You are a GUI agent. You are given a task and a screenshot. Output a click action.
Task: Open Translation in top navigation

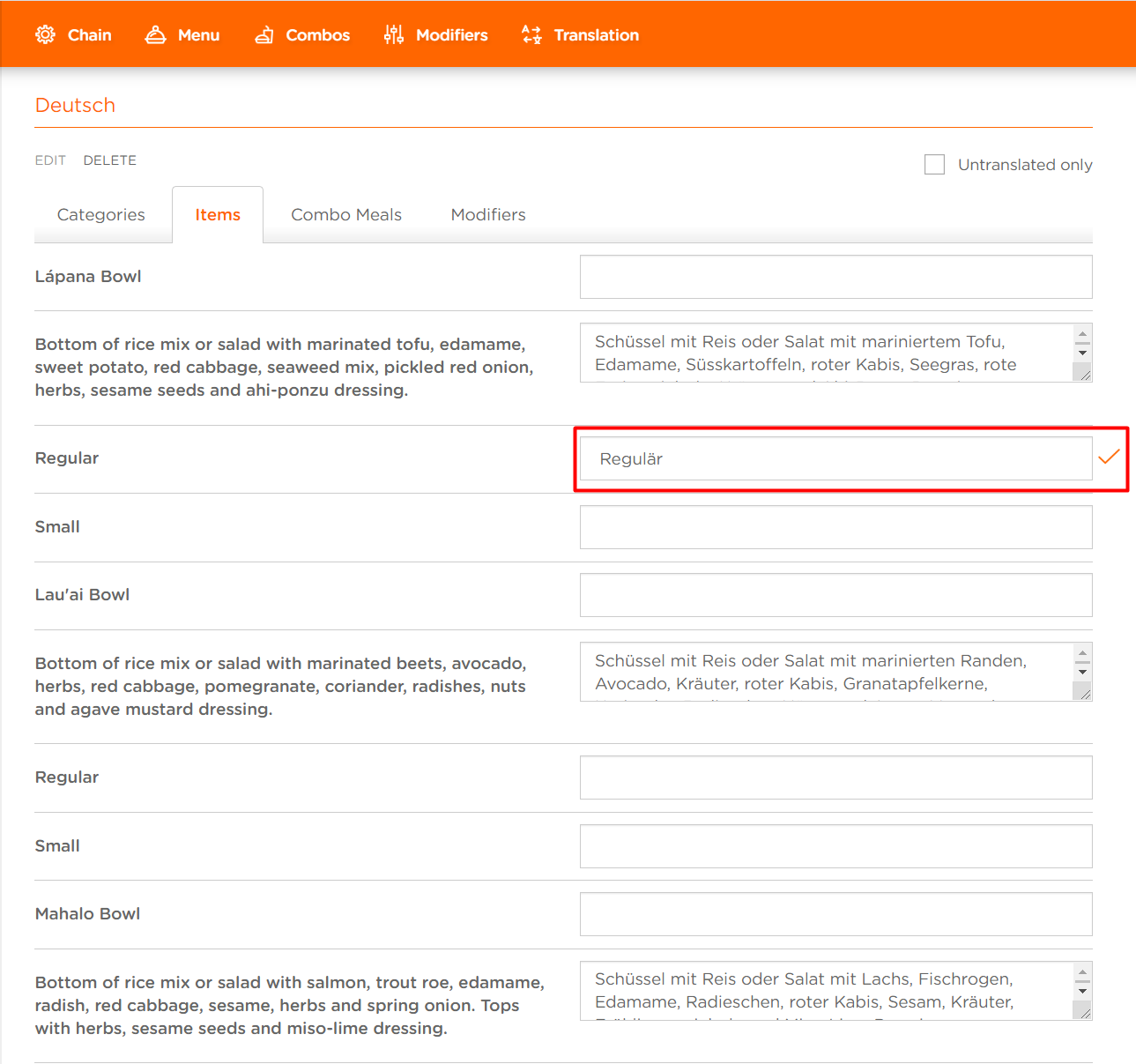pos(580,34)
